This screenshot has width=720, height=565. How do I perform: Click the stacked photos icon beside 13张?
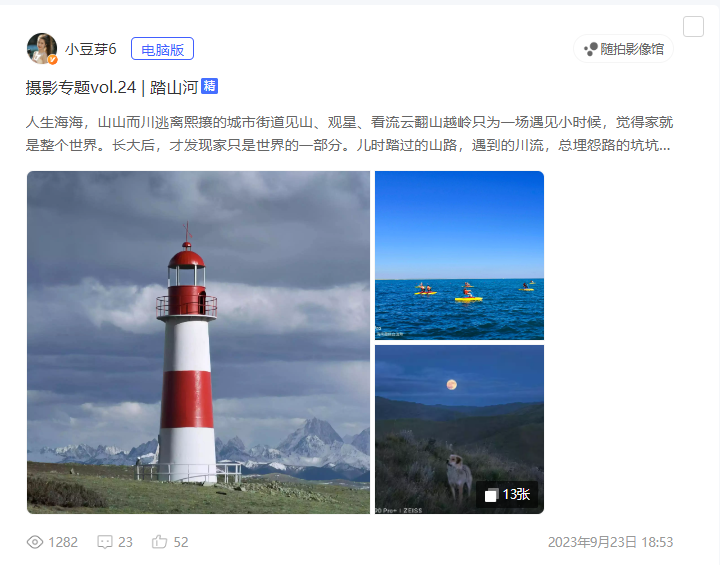click(x=491, y=495)
